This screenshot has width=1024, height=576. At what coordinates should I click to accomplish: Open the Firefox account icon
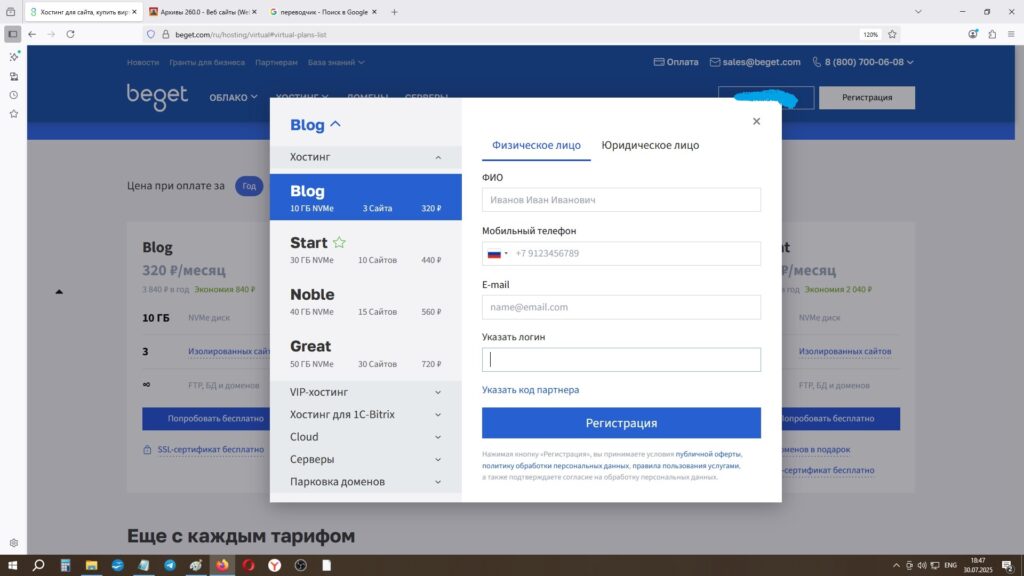973,34
